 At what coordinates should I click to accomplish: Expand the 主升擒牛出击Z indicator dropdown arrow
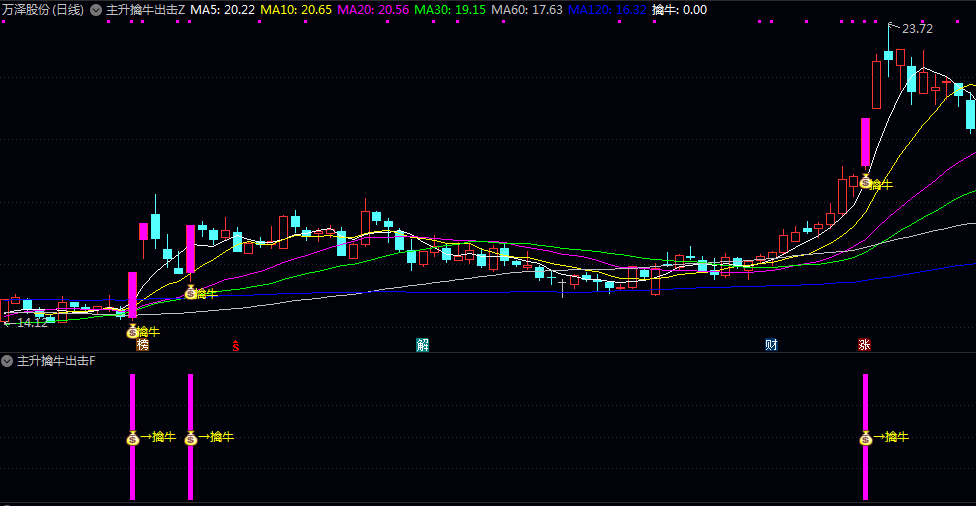[96, 10]
